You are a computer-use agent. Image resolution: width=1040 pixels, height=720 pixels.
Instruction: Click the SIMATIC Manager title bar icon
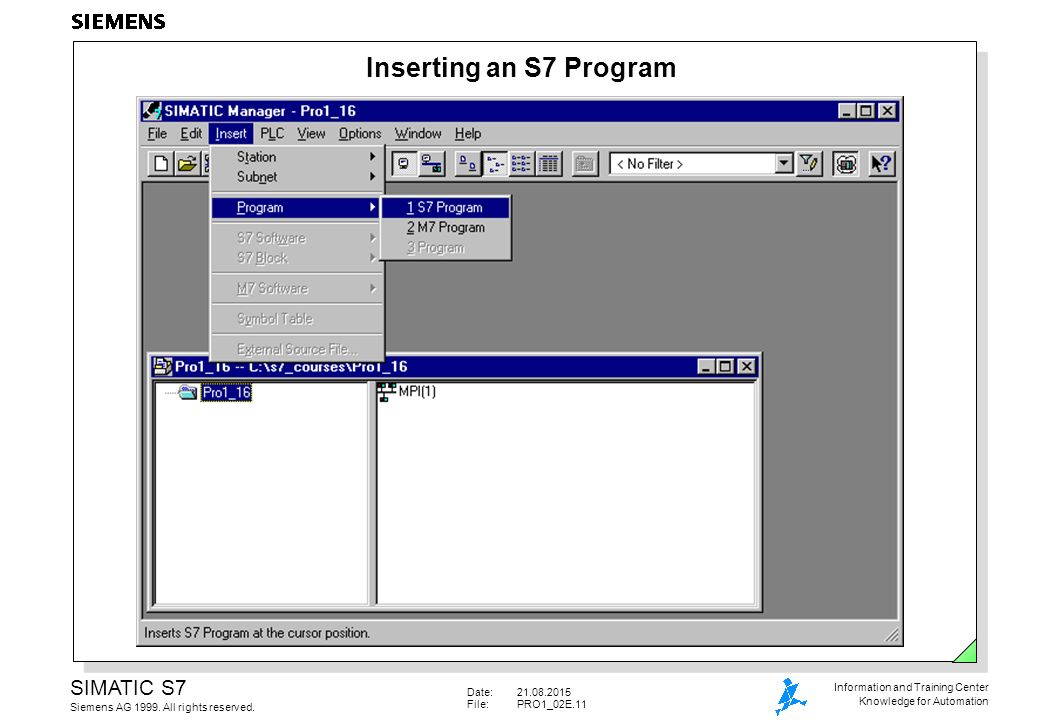(x=152, y=110)
